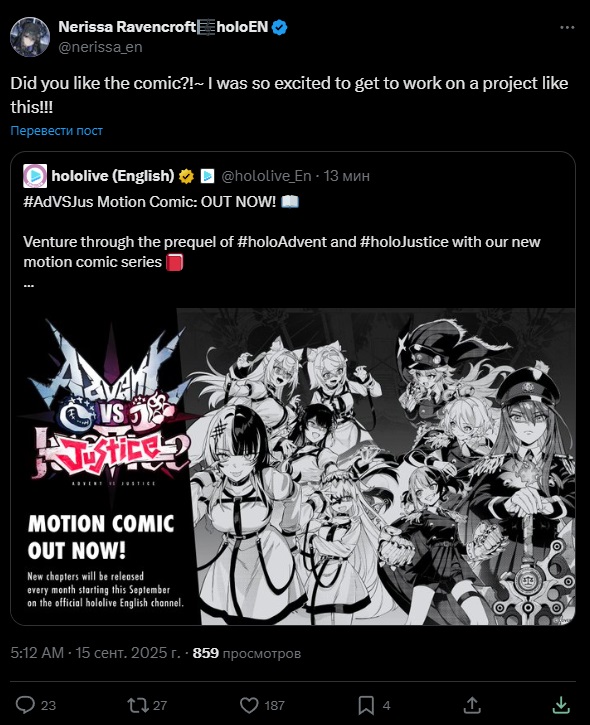Screen dimensions: 590x725
Task: Bookmark this post
Action: pos(366,705)
